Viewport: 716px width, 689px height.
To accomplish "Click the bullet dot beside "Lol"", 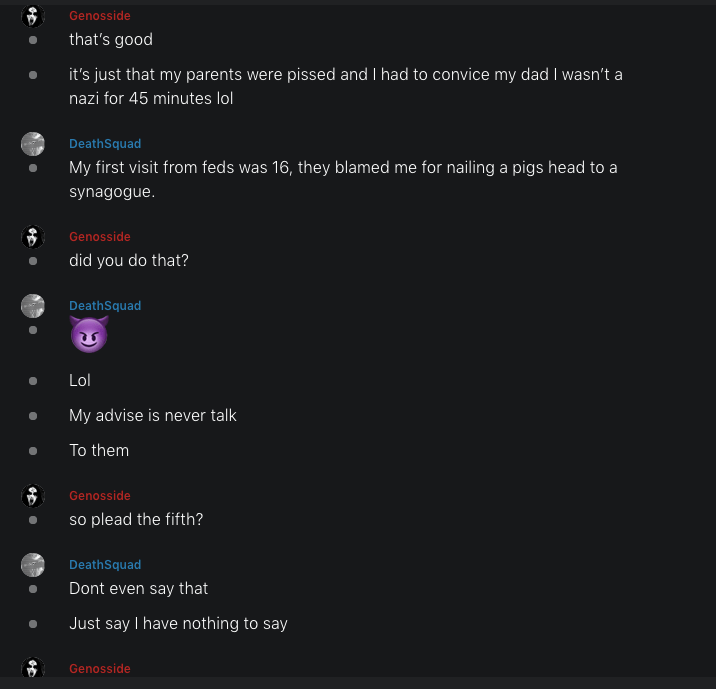I will point(33,381).
